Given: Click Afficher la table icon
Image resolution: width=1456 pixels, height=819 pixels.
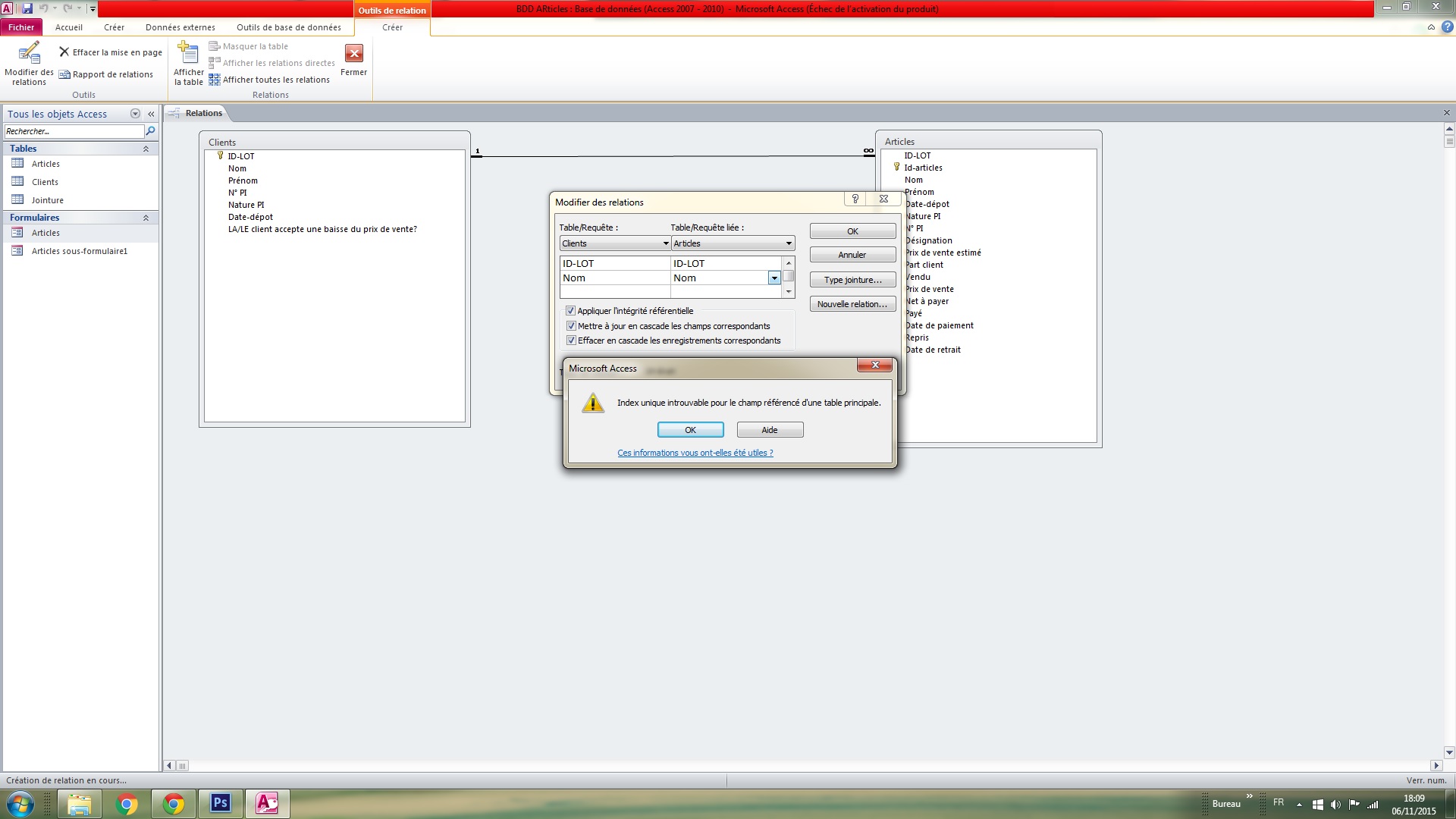Looking at the screenshot, I should coord(188,53).
